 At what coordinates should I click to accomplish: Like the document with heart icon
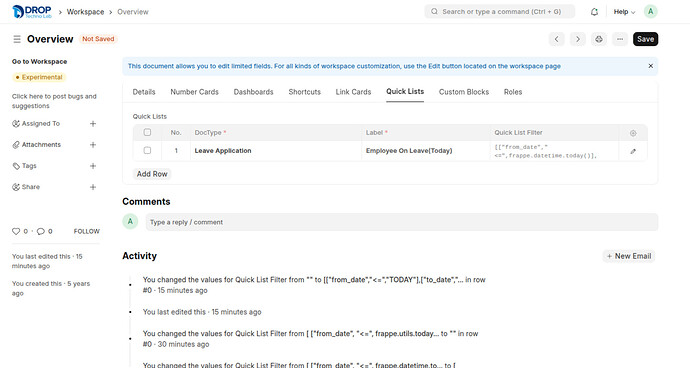point(16,231)
